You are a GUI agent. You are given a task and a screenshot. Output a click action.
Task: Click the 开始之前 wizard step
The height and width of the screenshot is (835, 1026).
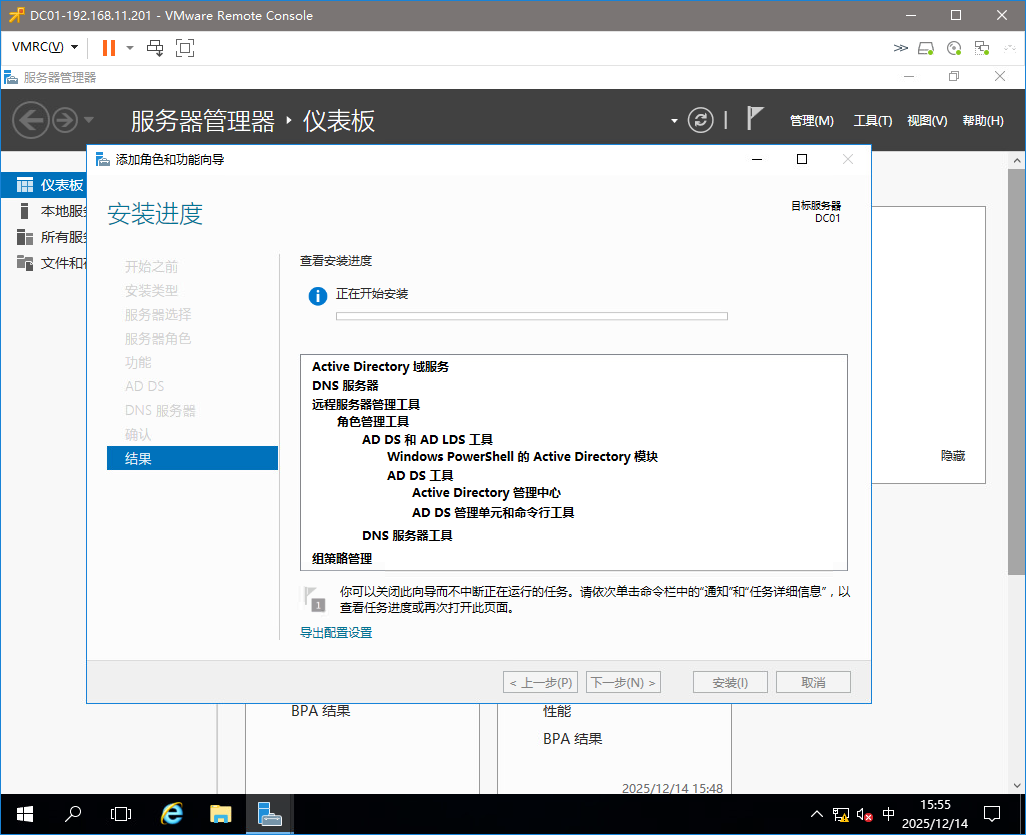pos(151,266)
